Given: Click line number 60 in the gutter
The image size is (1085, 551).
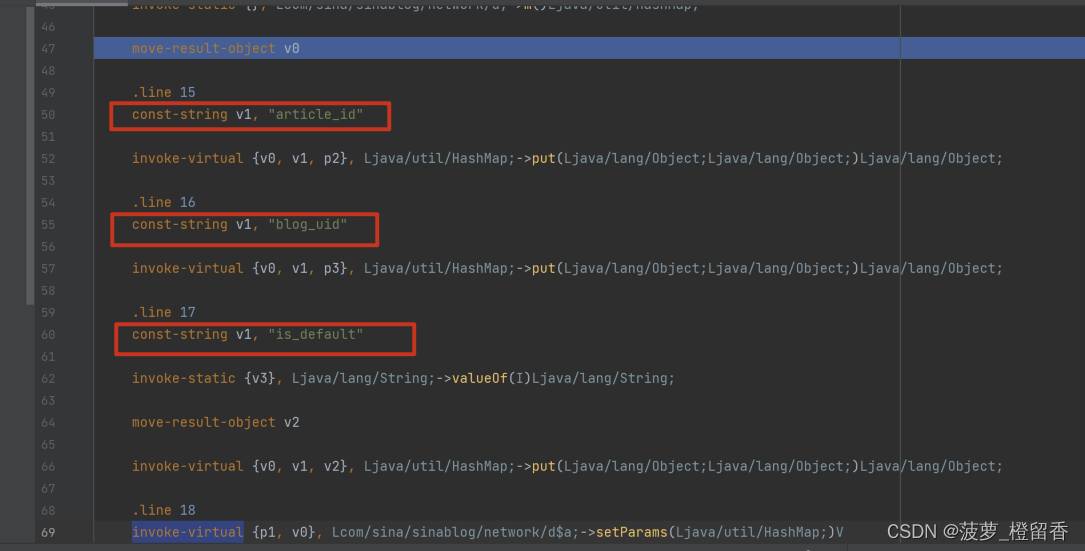Looking at the screenshot, I should 48,334.
